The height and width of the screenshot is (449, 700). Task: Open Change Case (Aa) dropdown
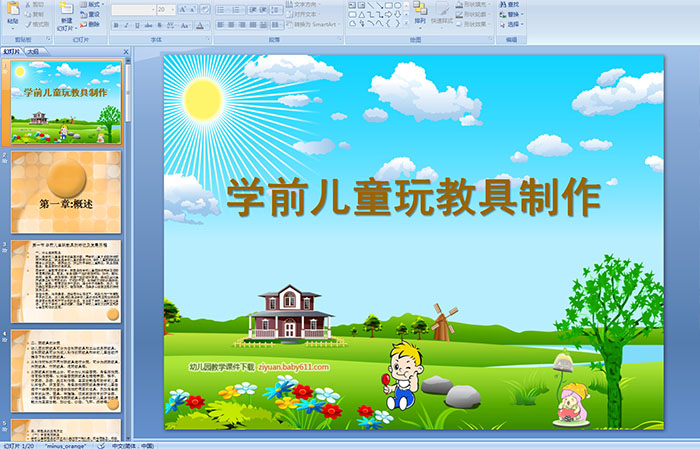tap(185, 25)
